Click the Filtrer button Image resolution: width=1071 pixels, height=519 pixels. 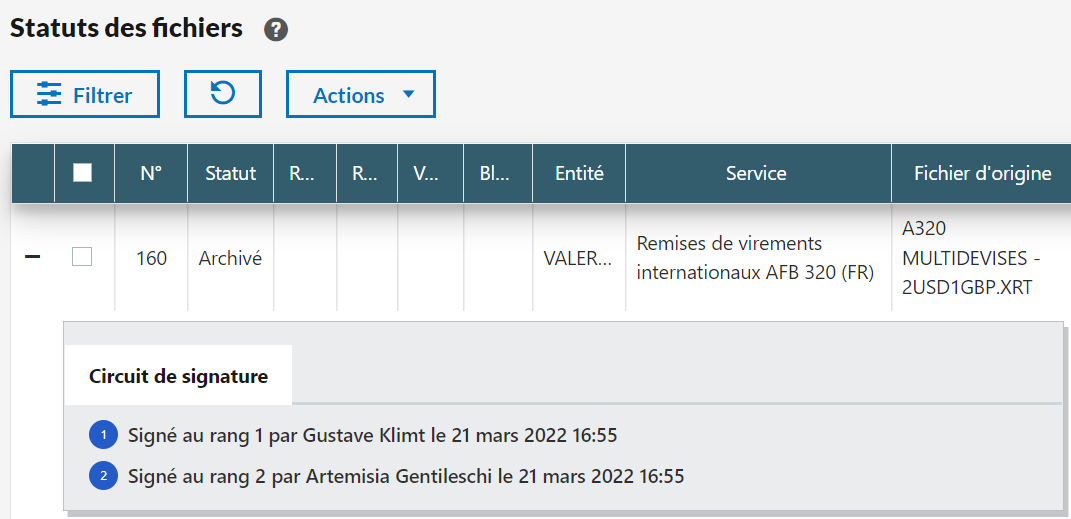click(85, 95)
